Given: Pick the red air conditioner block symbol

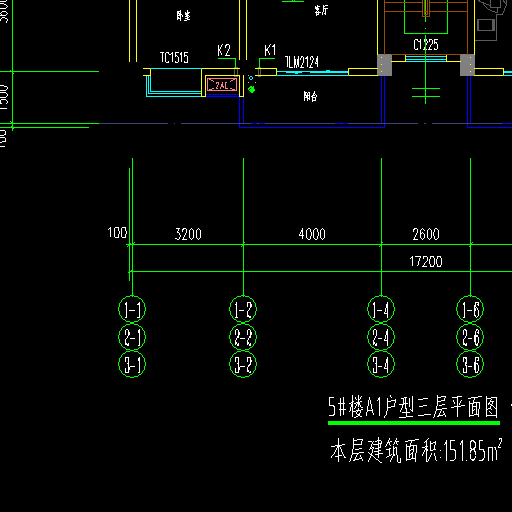Looking at the screenshot, I should 222,84.
